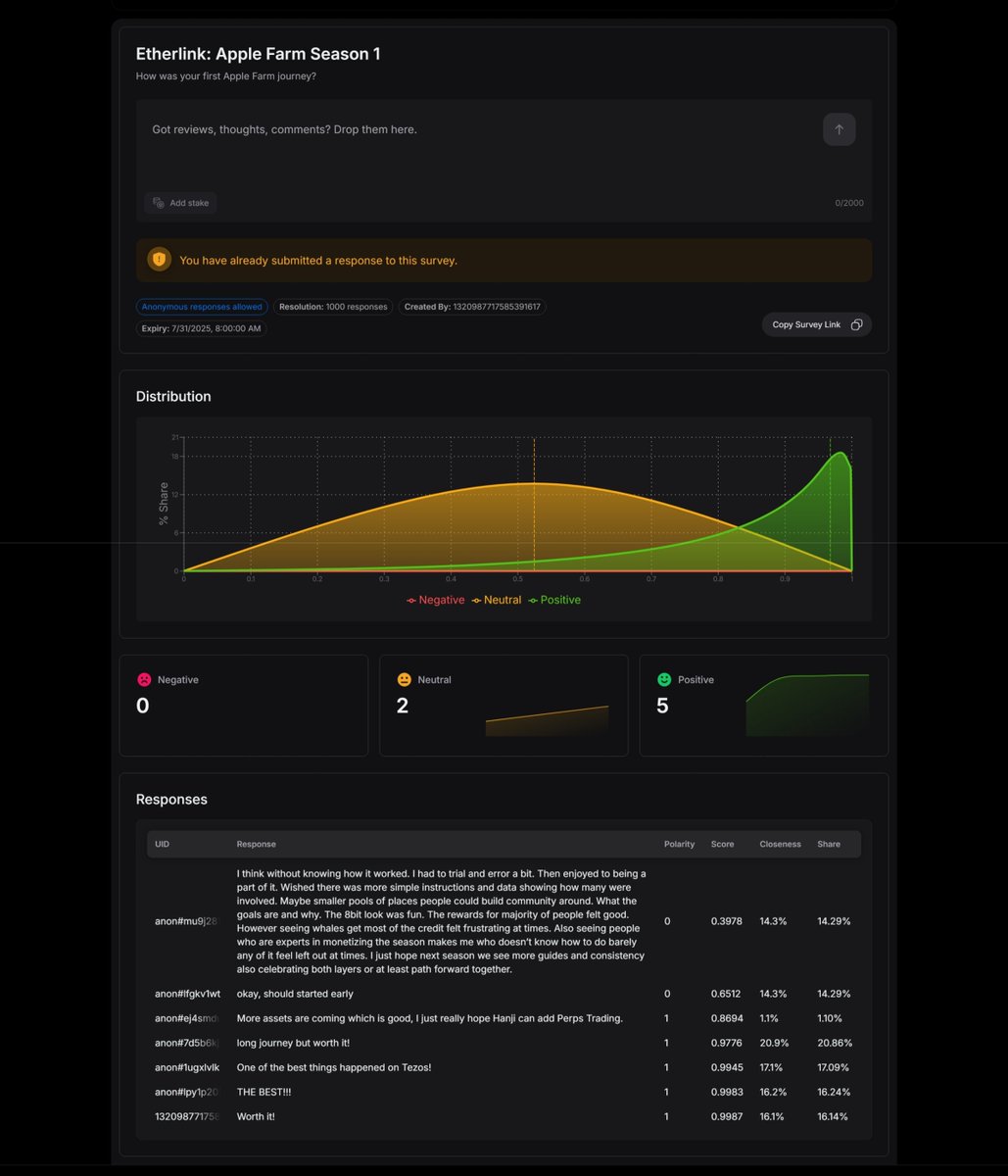Click the '% Share' chart axis label
This screenshot has height=1176, width=1008.
point(164,504)
